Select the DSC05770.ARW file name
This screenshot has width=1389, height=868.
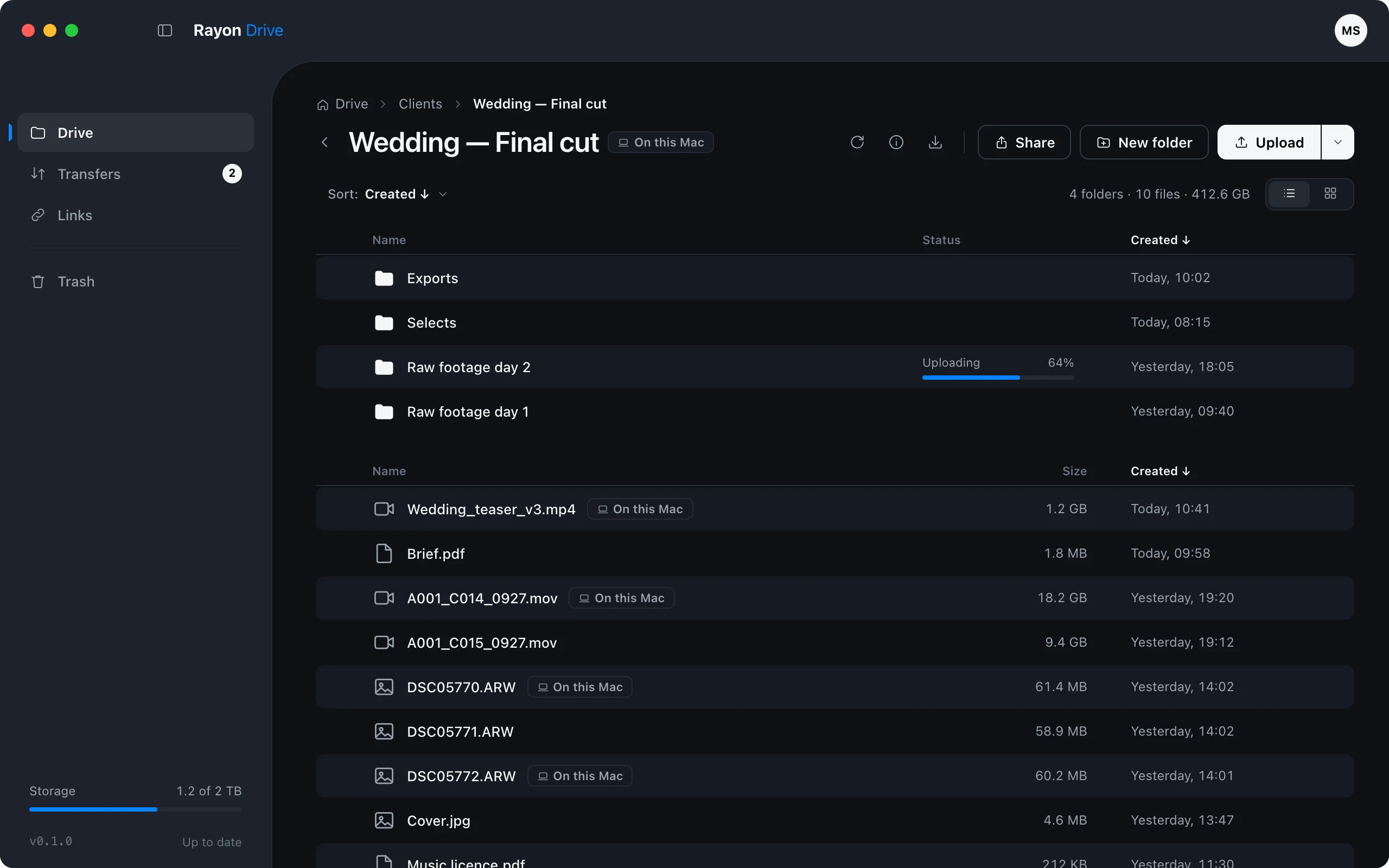[461, 687]
